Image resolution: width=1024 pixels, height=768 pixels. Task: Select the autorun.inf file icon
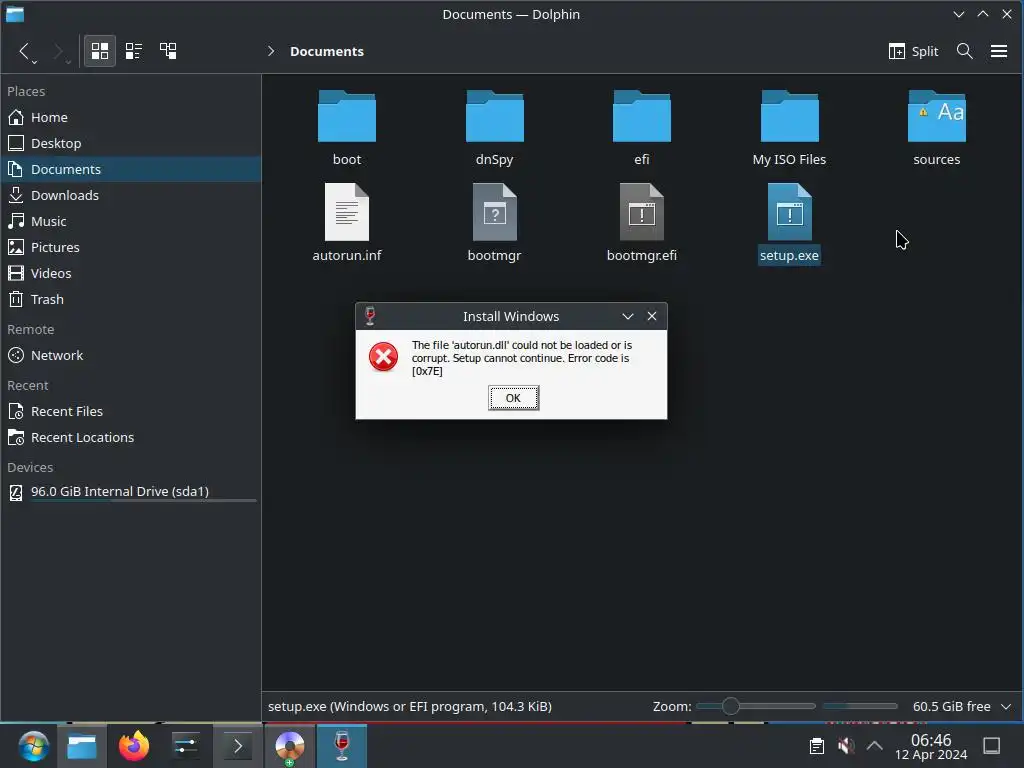pos(347,212)
